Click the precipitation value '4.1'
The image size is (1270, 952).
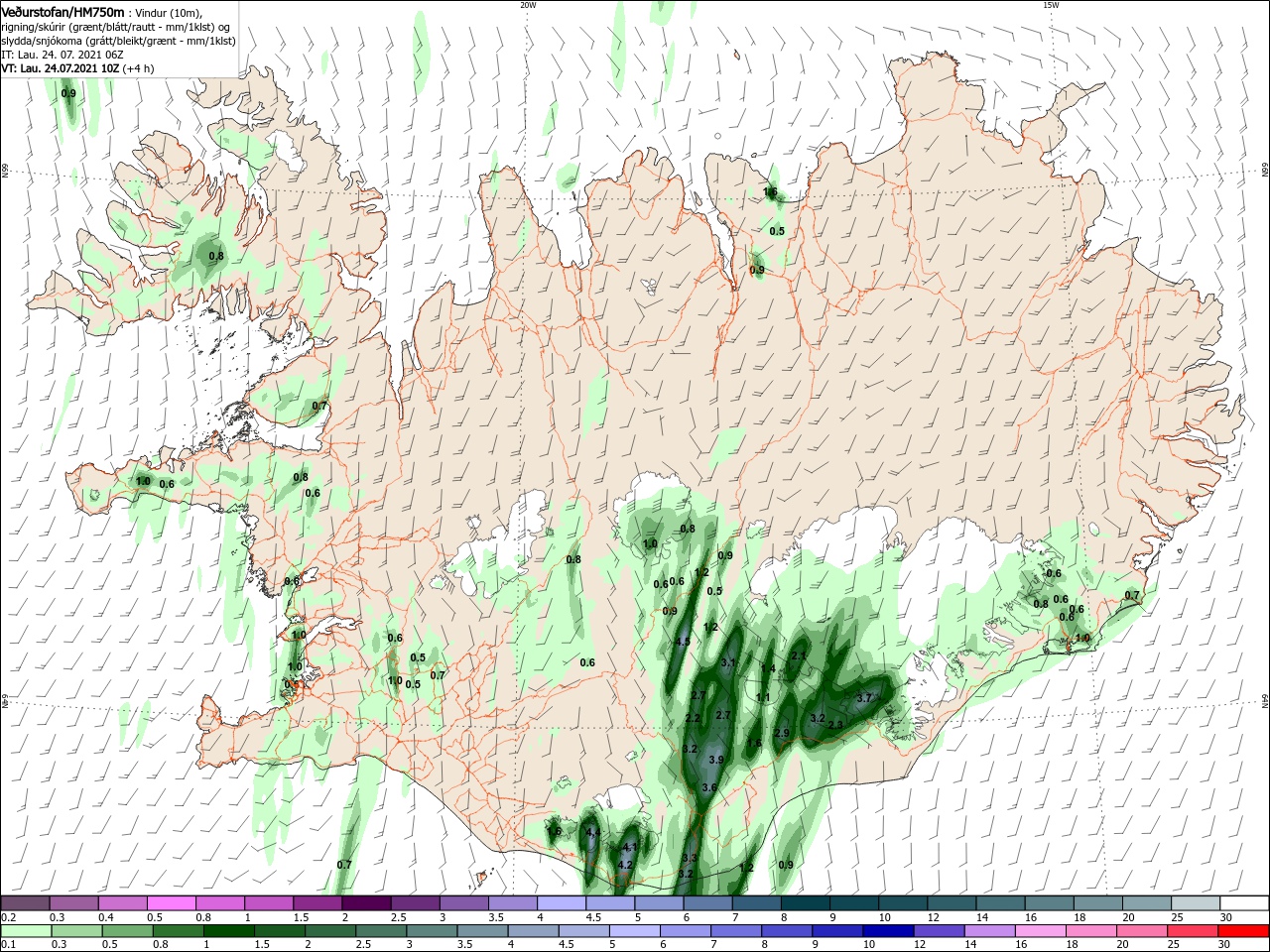click(x=629, y=847)
